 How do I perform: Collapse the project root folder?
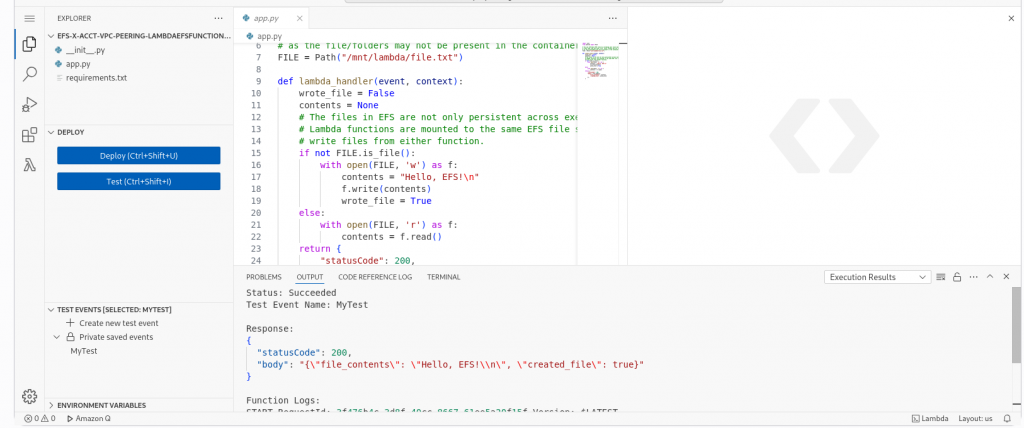[x=52, y=36]
